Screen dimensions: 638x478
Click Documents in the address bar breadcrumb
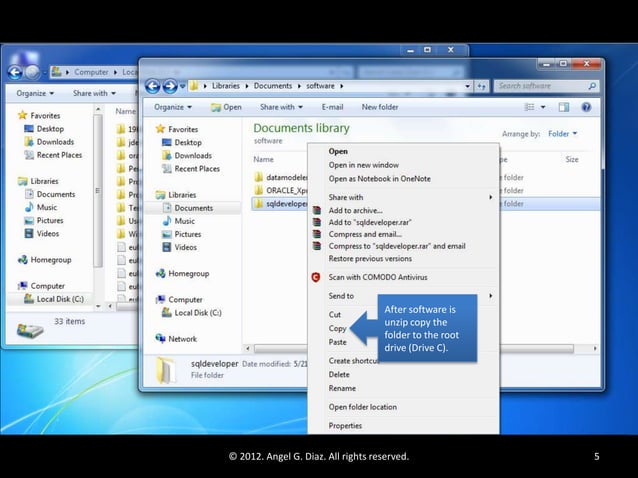(x=273, y=86)
